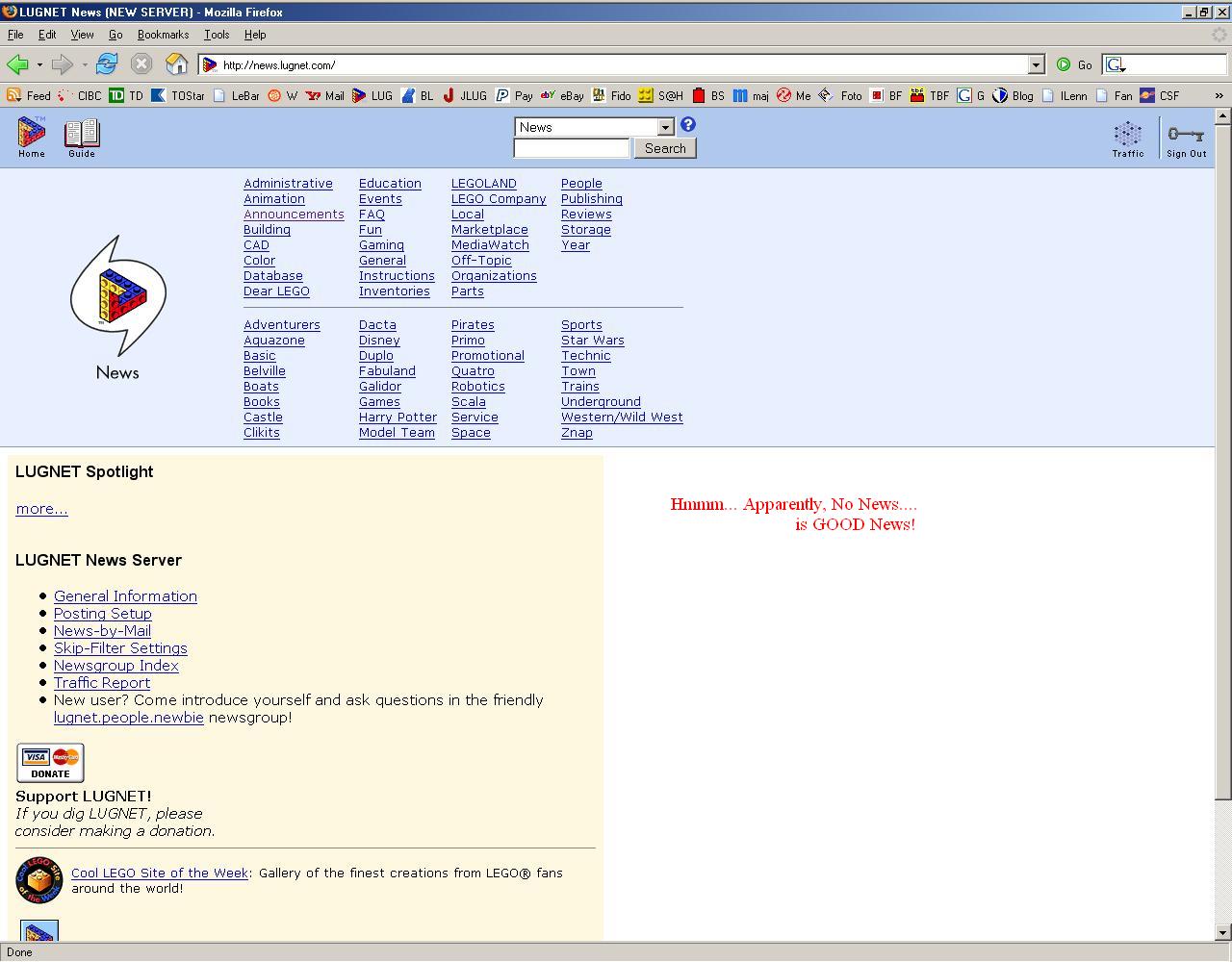Open the Blog bookmark

point(1013,95)
